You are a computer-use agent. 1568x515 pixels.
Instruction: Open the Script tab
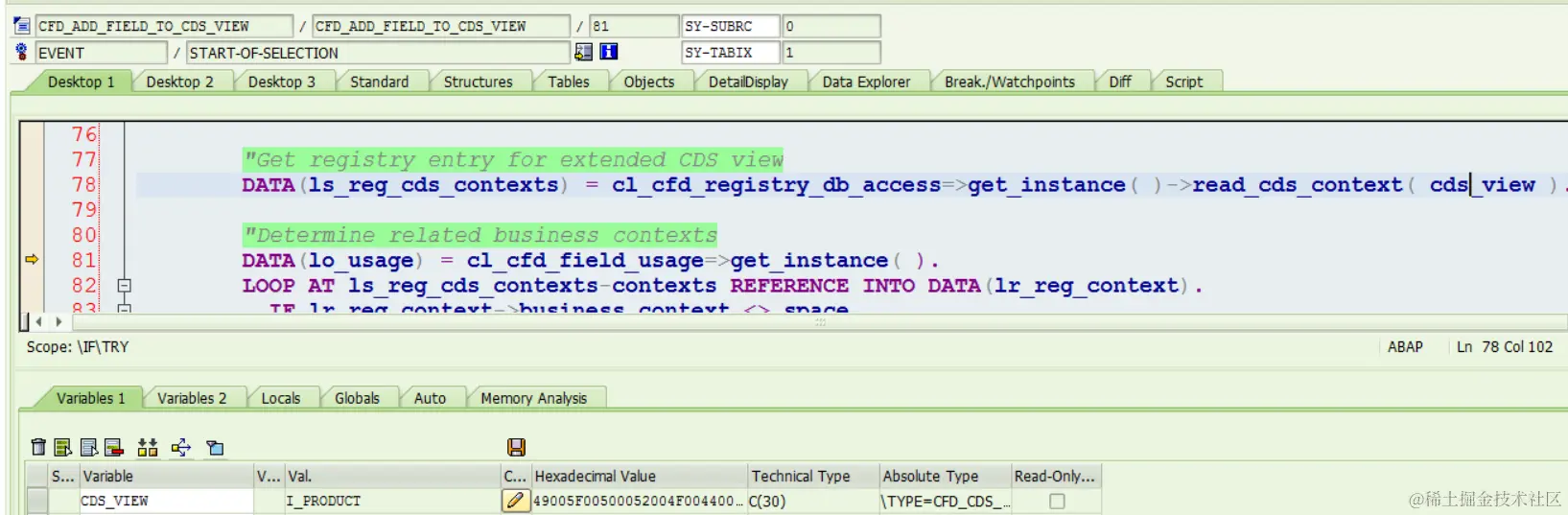pyautogui.click(x=1183, y=82)
